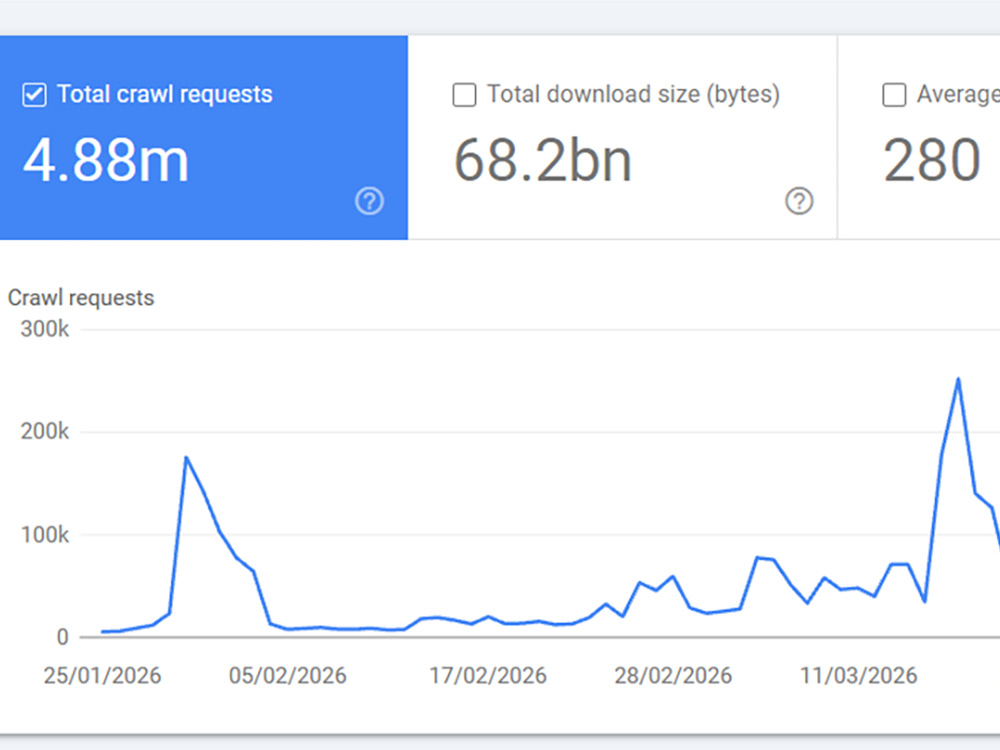This screenshot has width=1000, height=750.
Task: Open help icon in Total download size card
Action: pos(799,201)
